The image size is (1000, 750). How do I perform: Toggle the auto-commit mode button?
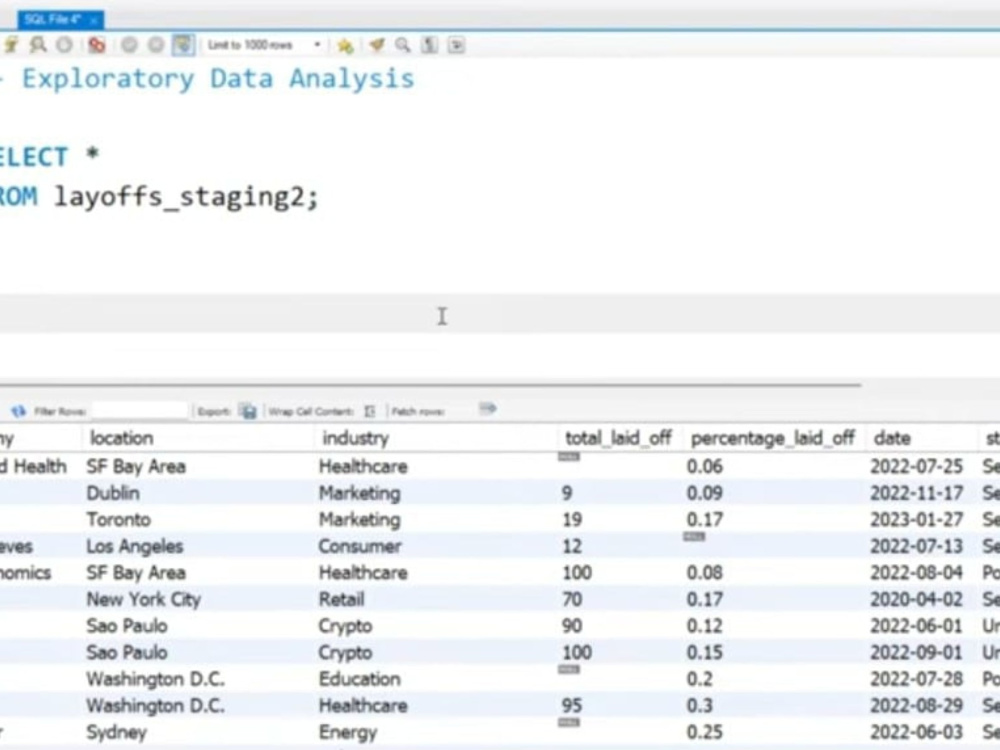click(183, 45)
